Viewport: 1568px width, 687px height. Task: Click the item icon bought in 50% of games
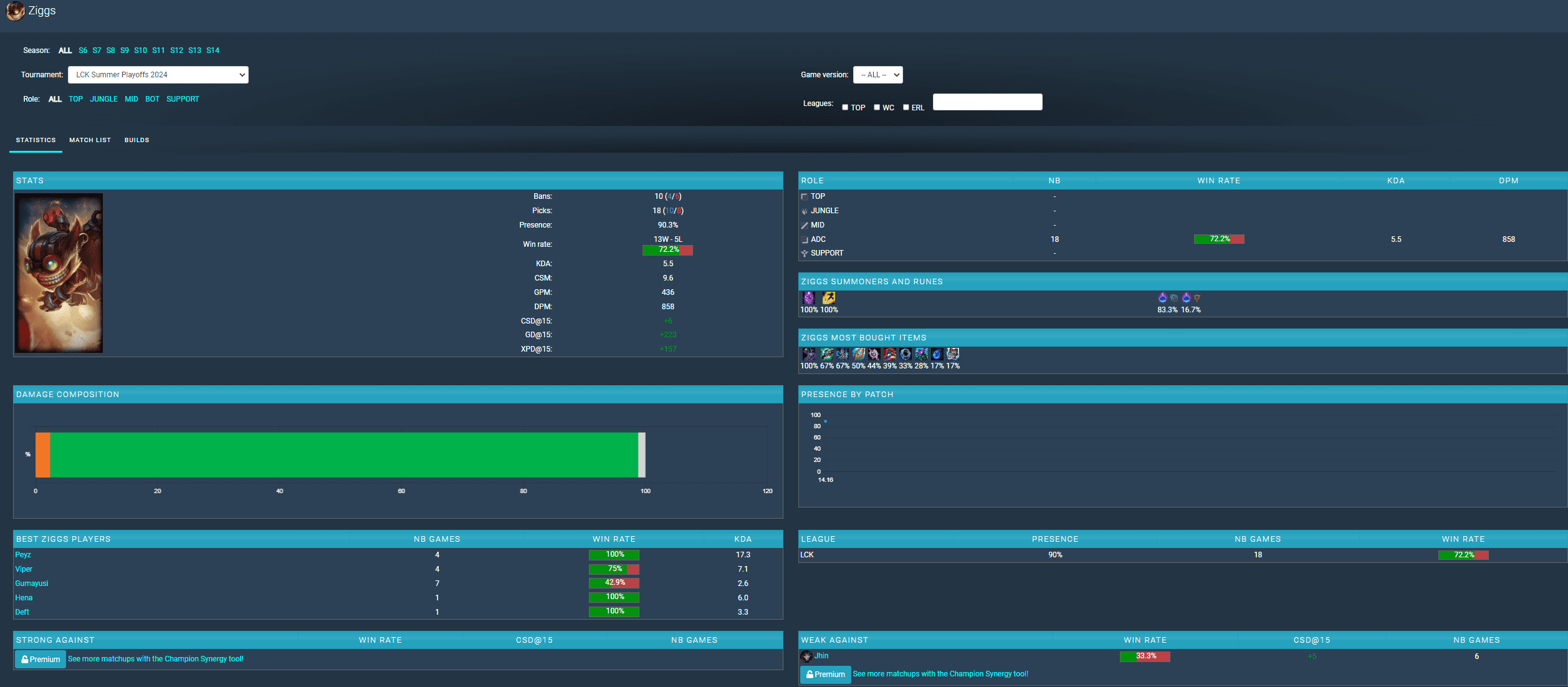859,354
